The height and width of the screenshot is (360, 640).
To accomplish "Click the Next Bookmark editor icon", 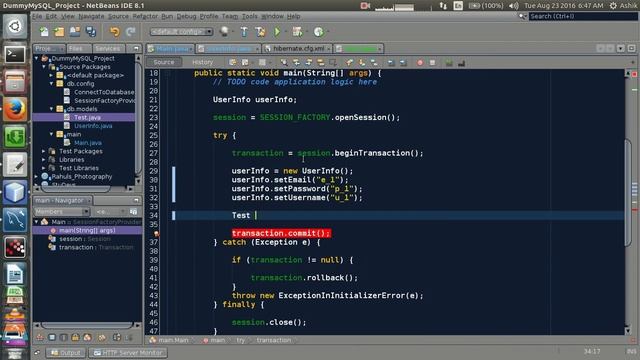I will [362, 62].
